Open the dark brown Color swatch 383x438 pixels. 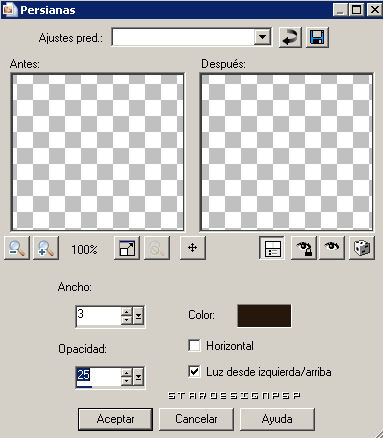point(264,315)
